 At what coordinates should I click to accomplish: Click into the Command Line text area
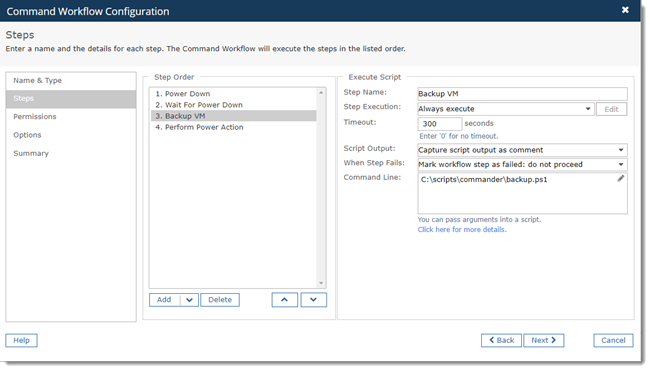(x=522, y=193)
